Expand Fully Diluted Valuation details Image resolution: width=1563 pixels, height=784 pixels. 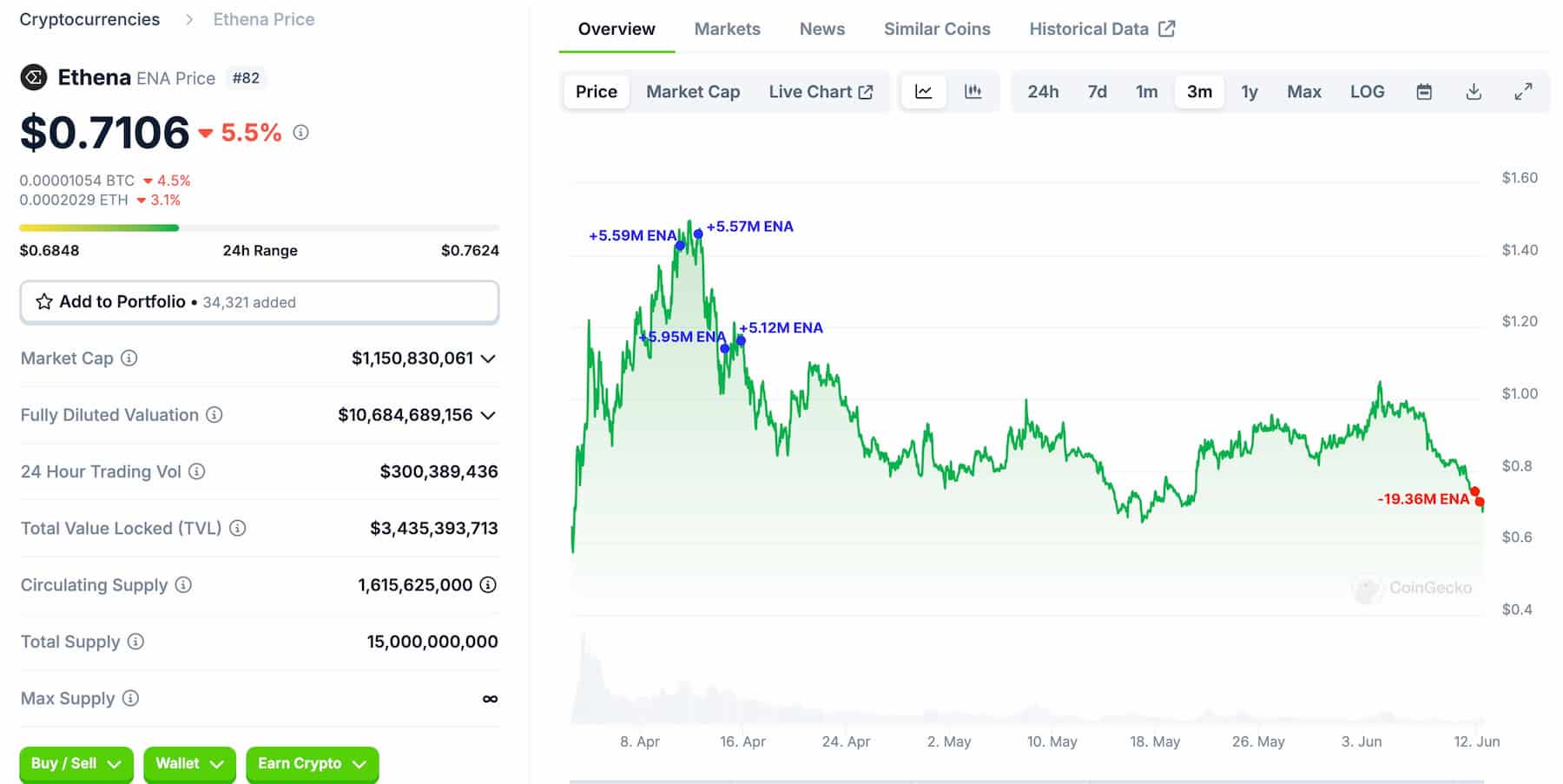tap(489, 415)
